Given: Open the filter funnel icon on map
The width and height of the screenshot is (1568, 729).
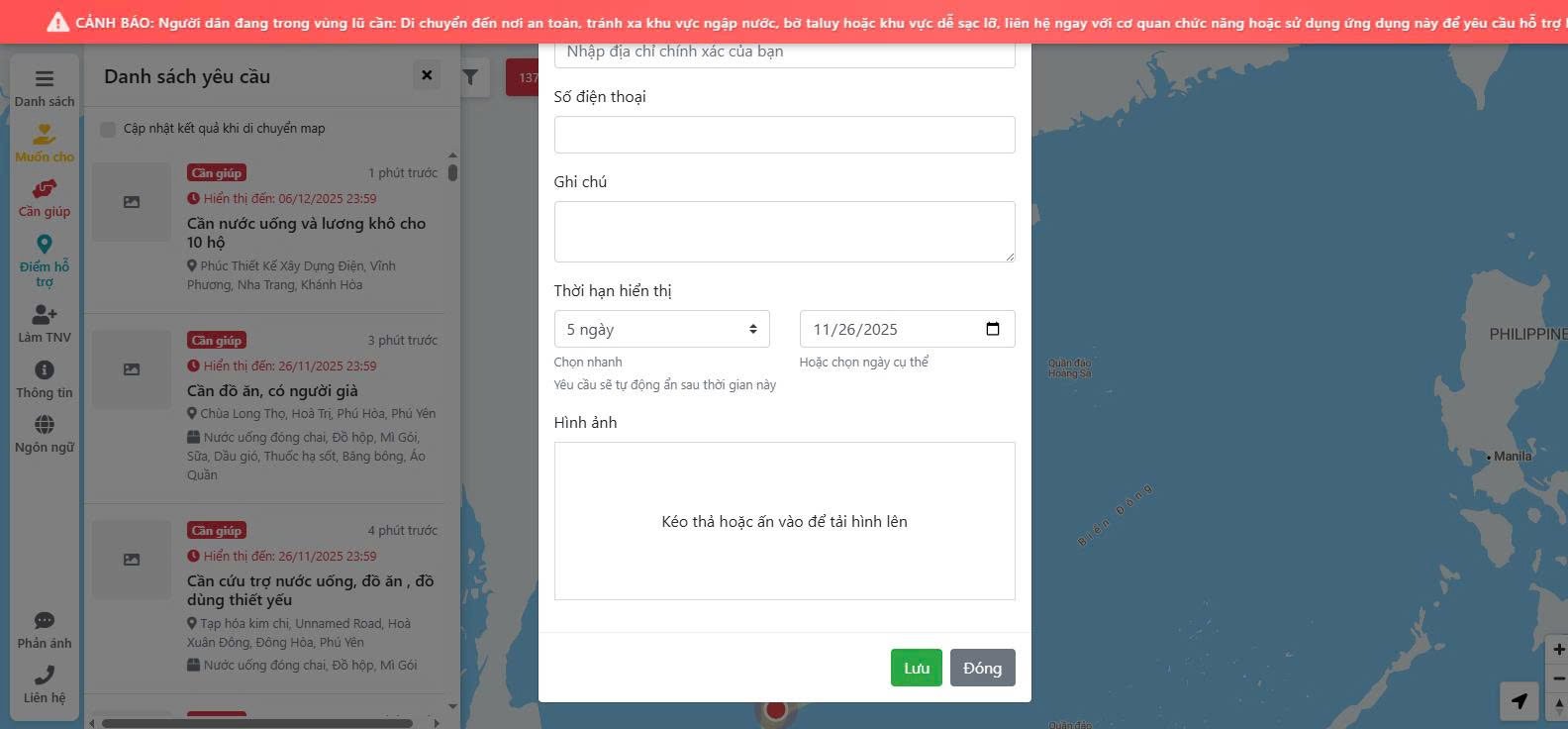Looking at the screenshot, I should 471,77.
